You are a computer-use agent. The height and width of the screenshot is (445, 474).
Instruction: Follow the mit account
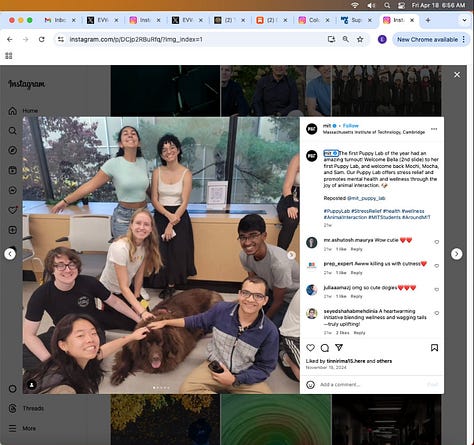pos(351,126)
